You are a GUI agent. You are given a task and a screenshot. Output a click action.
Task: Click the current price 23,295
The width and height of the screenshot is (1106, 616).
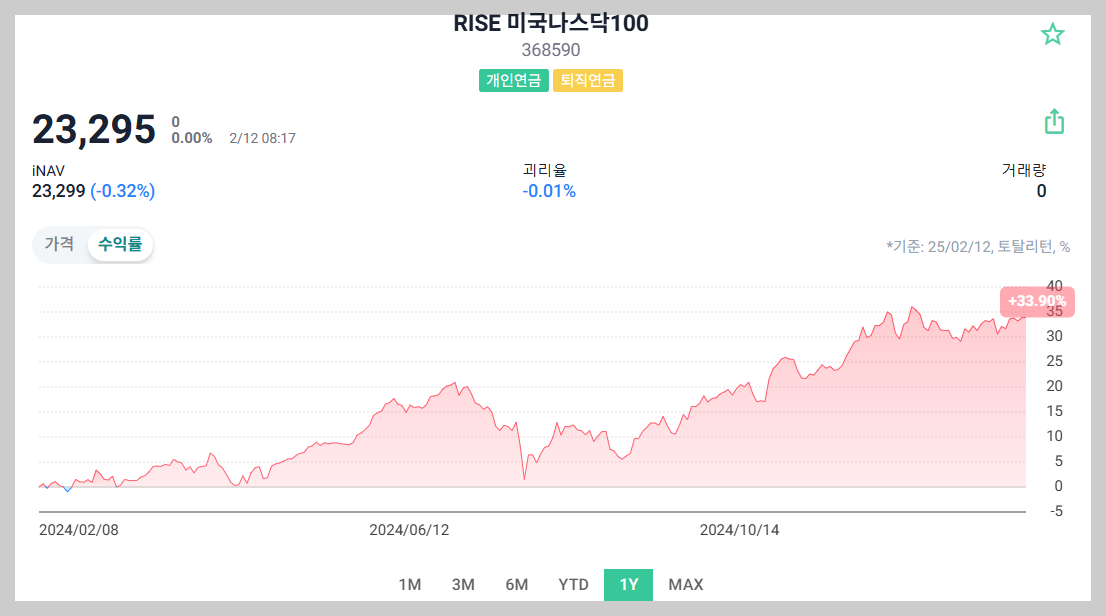pyautogui.click(x=94, y=130)
